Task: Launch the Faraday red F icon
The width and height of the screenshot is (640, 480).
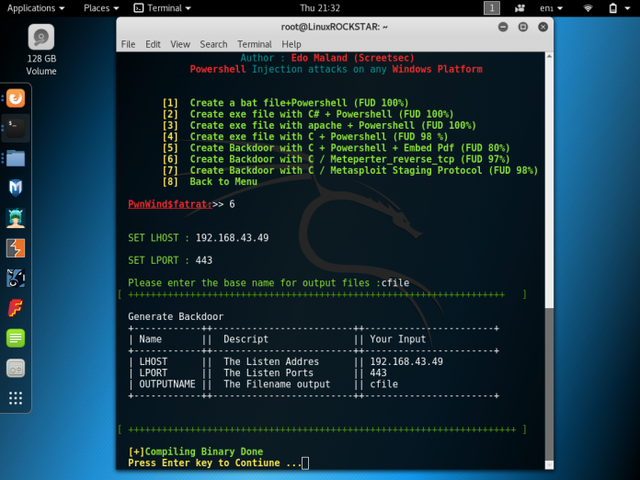Action: coord(16,308)
